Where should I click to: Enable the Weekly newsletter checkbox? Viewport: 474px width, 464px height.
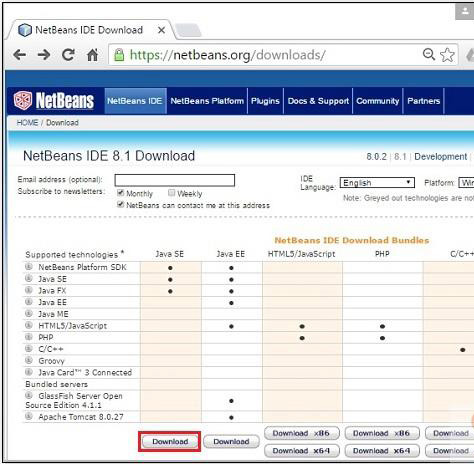pyautogui.click(x=171, y=193)
